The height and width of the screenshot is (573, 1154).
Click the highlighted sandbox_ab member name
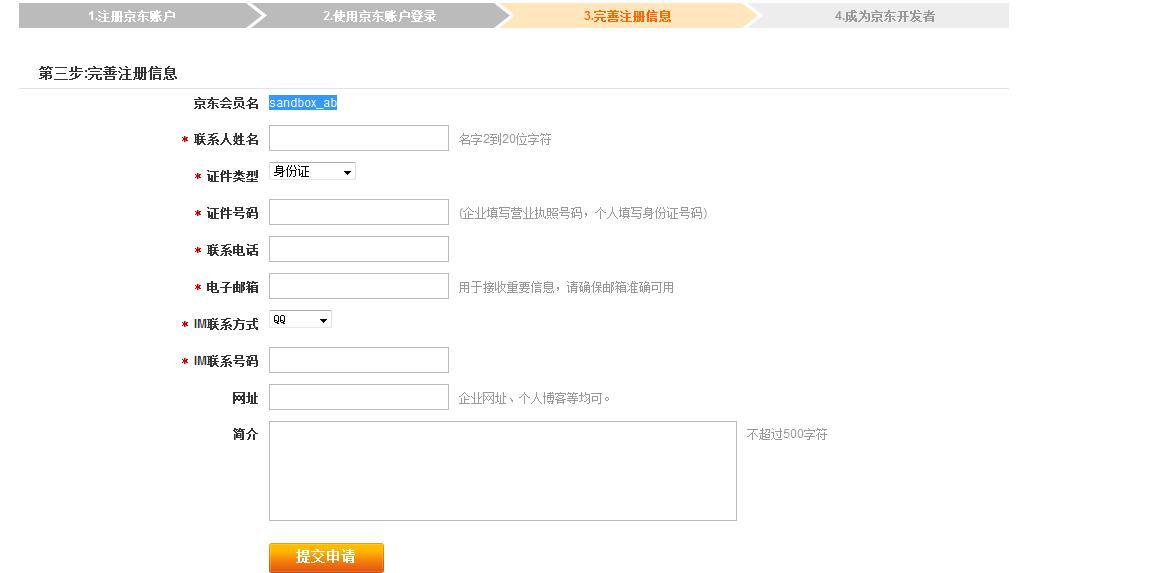(303, 103)
